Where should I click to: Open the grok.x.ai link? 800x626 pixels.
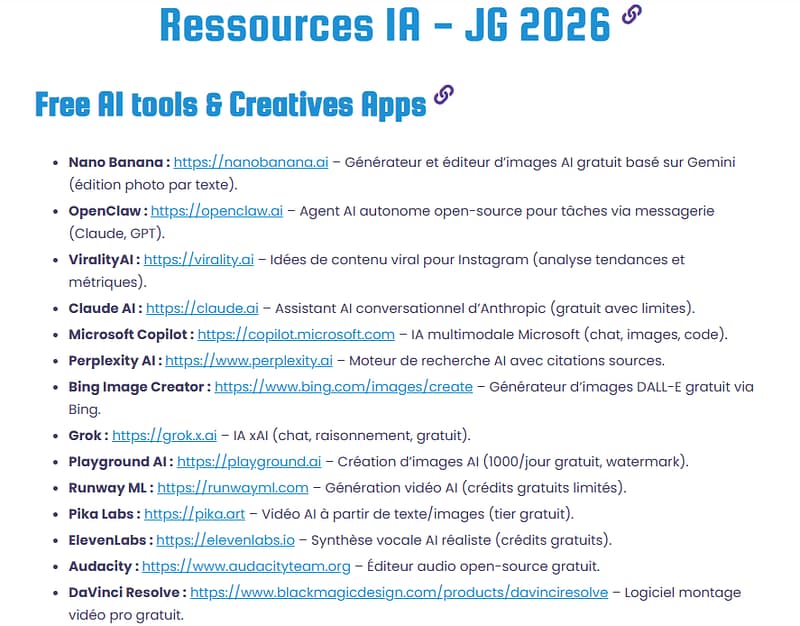(x=164, y=436)
